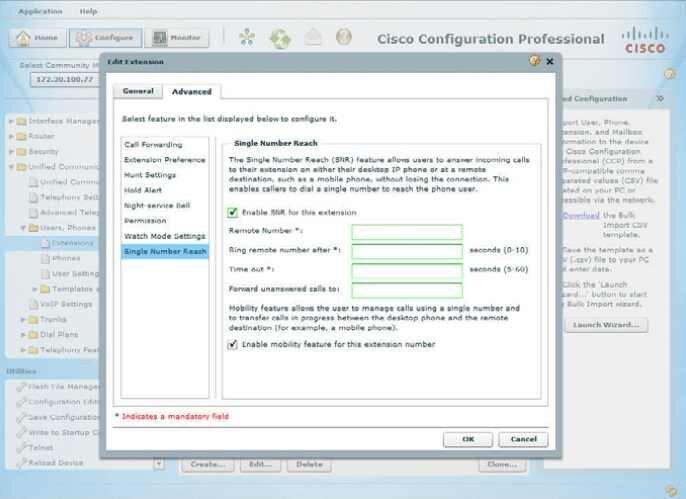Select Hunt Settings feature
The image size is (686, 499).
165,175
